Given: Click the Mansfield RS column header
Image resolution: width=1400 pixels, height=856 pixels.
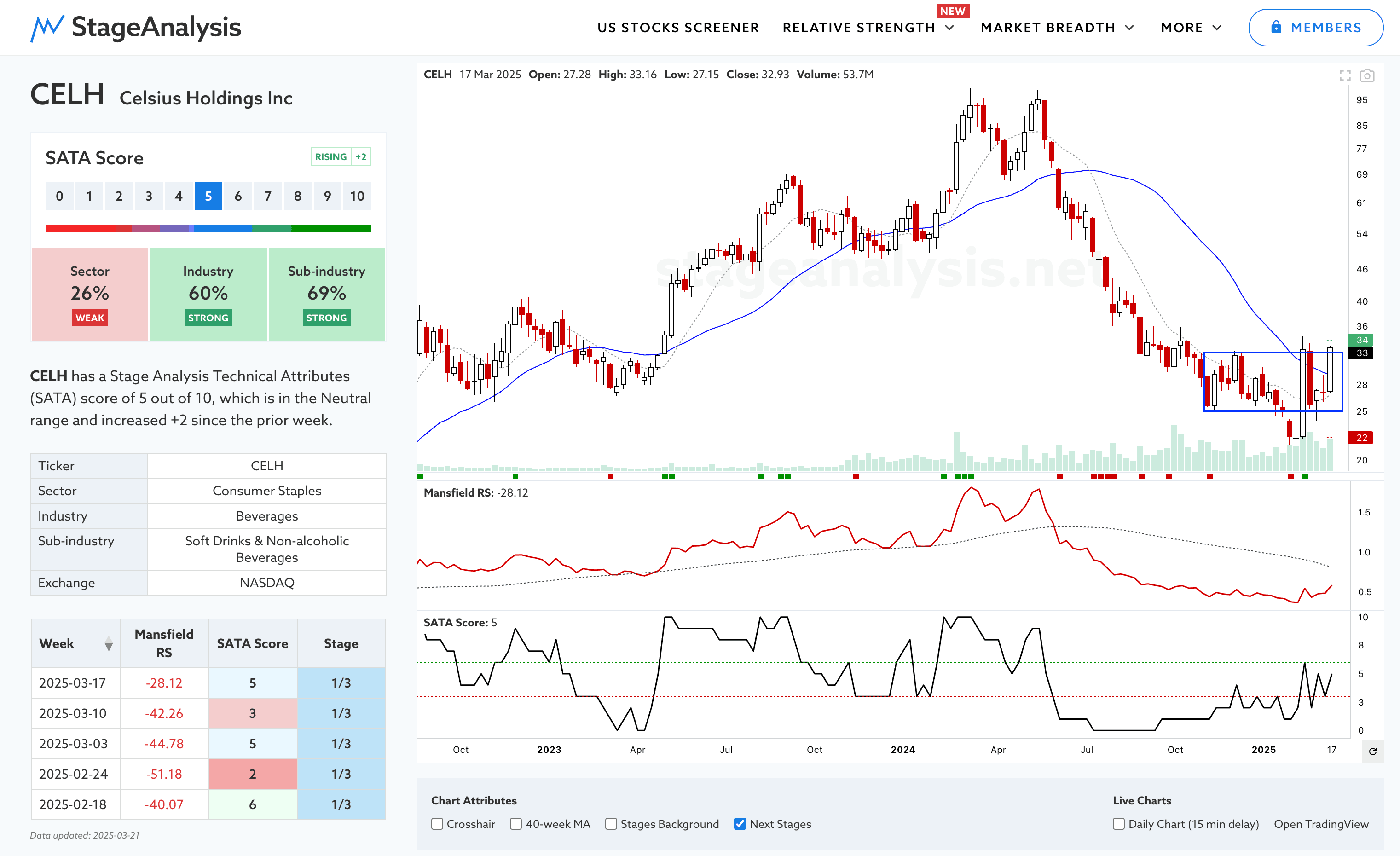Looking at the screenshot, I should tap(164, 643).
